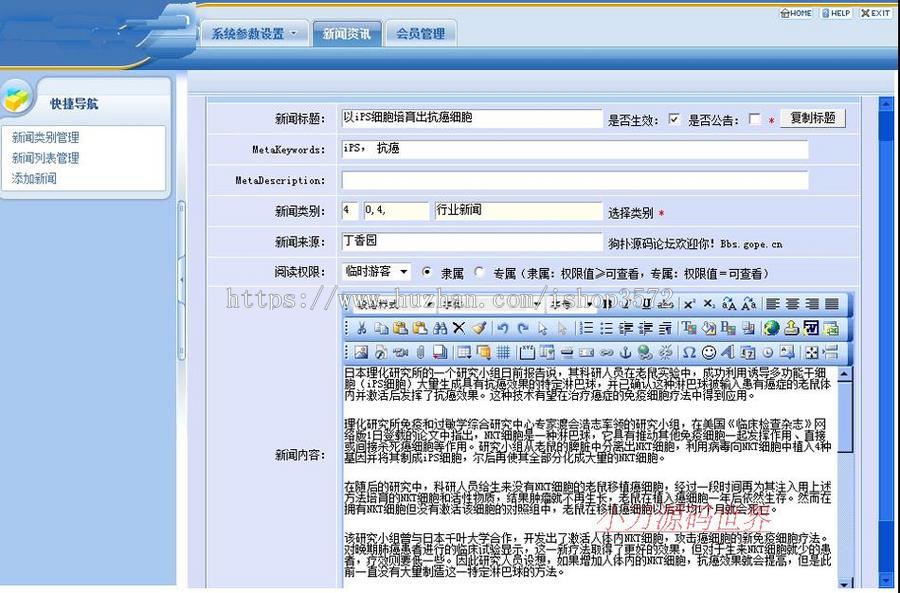Use the Undo icon in the editor
This screenshot has width=900, height=593.
[x=501, y=330]
